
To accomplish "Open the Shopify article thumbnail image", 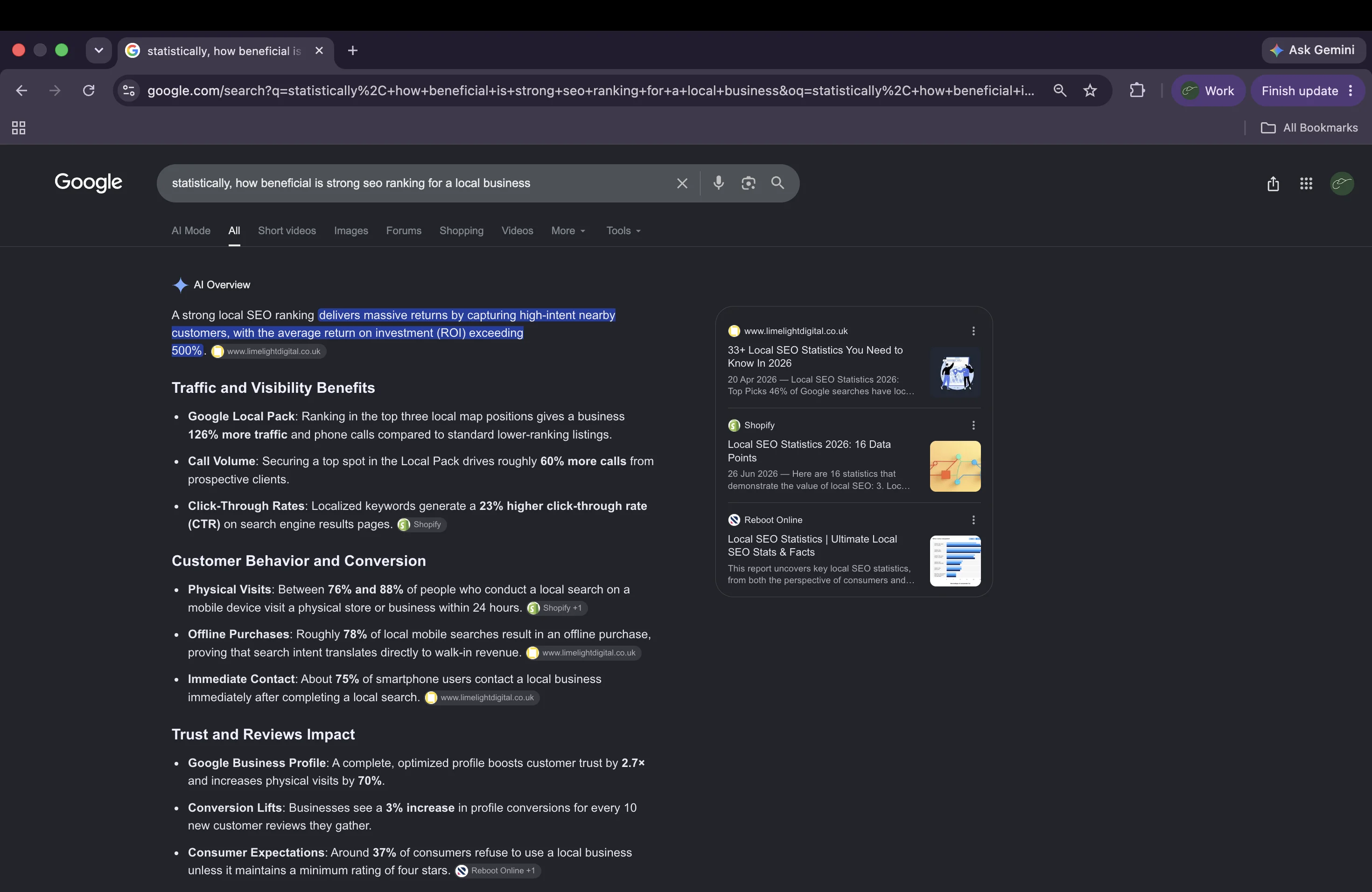I will [955, 466].
